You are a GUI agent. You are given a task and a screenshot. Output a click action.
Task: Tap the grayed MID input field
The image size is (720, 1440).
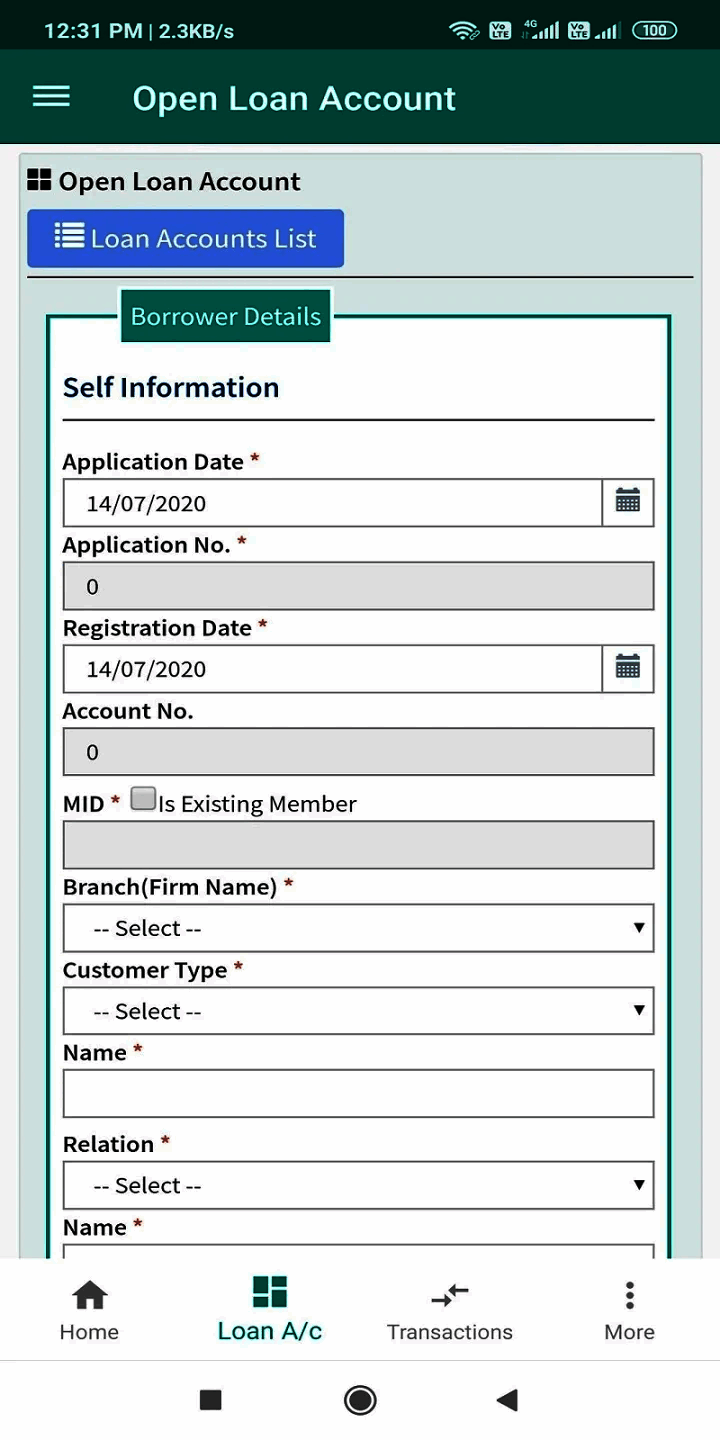point(358,845)
